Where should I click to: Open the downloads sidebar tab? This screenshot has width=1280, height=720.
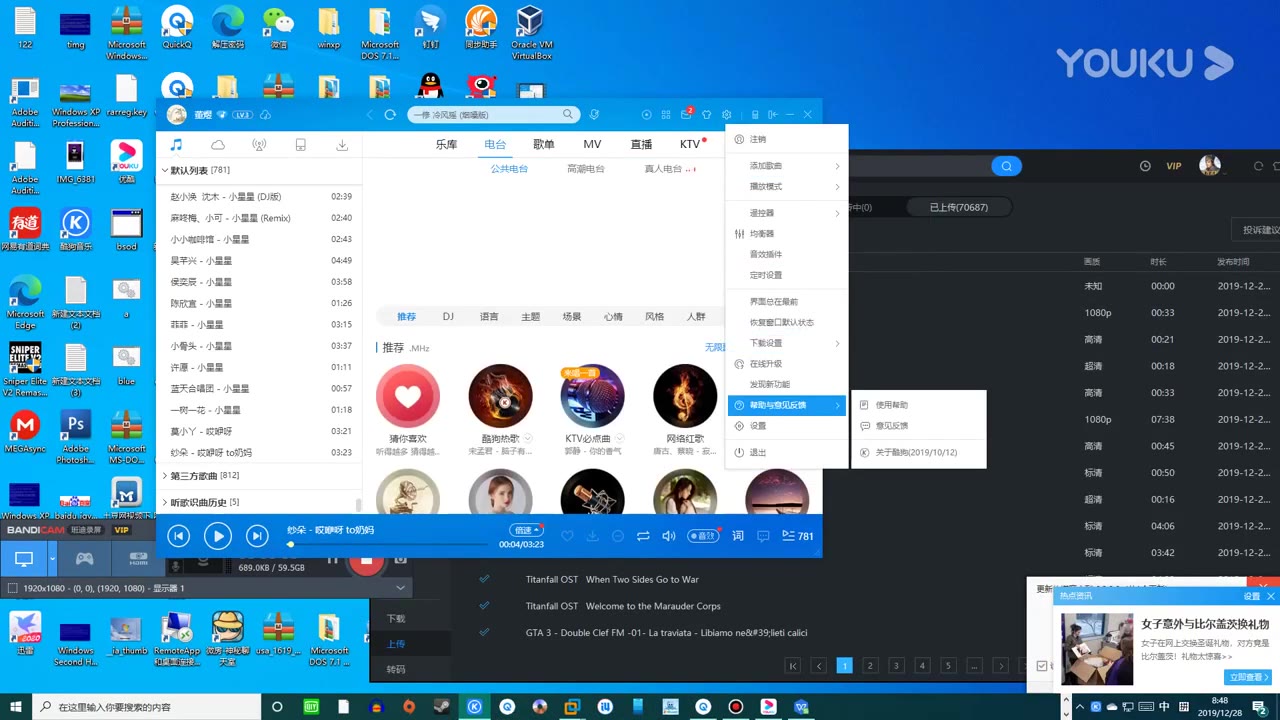342,145
